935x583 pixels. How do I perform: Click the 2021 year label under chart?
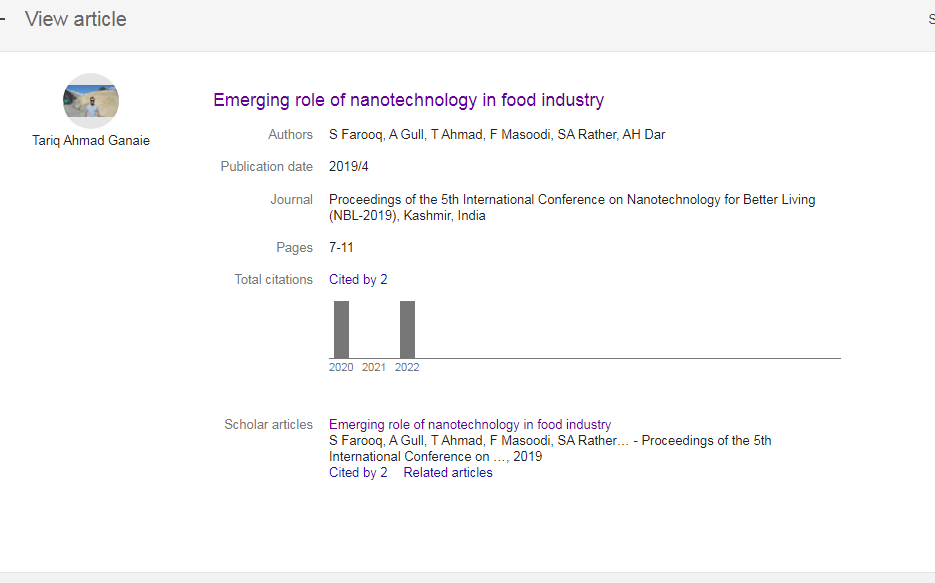point(374,368)
